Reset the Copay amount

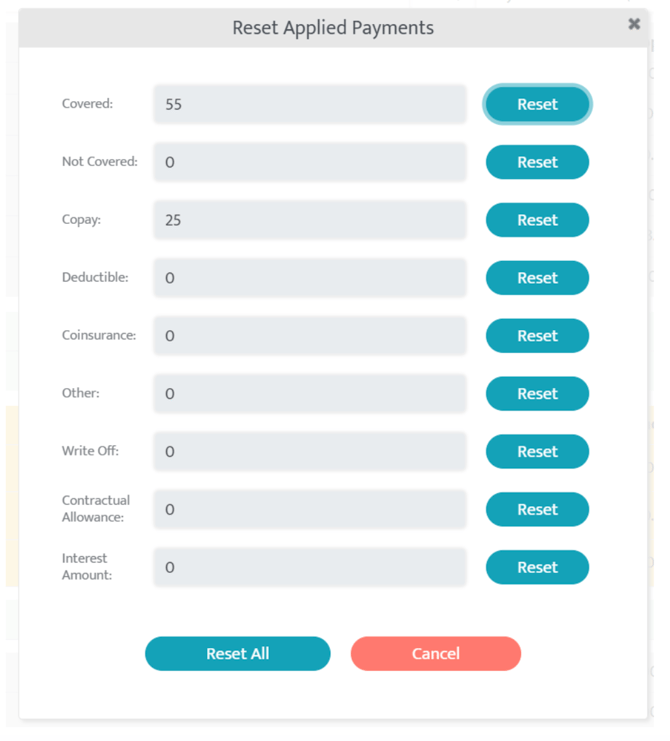point(537,220)
